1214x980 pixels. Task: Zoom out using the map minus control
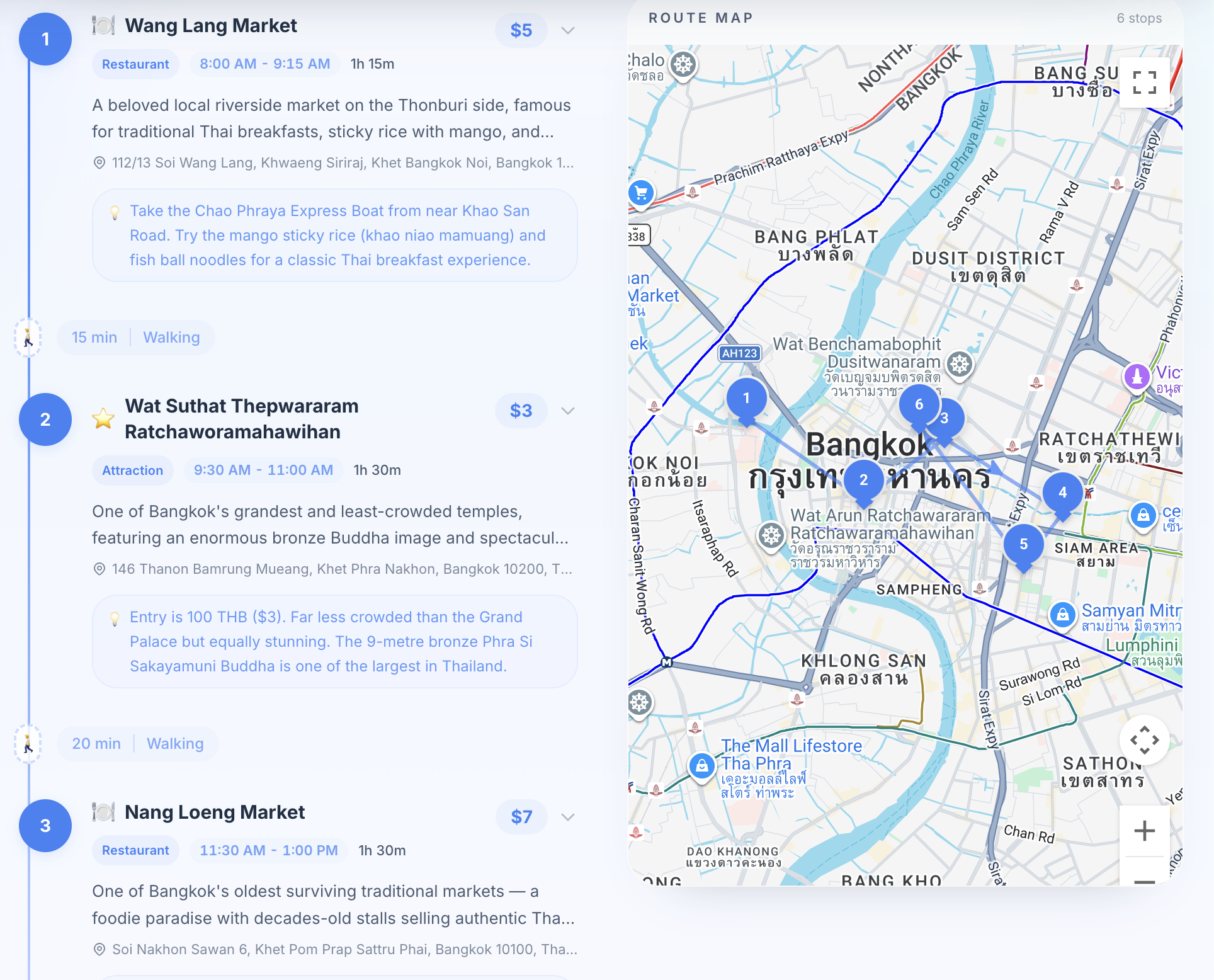[1145, 881]
